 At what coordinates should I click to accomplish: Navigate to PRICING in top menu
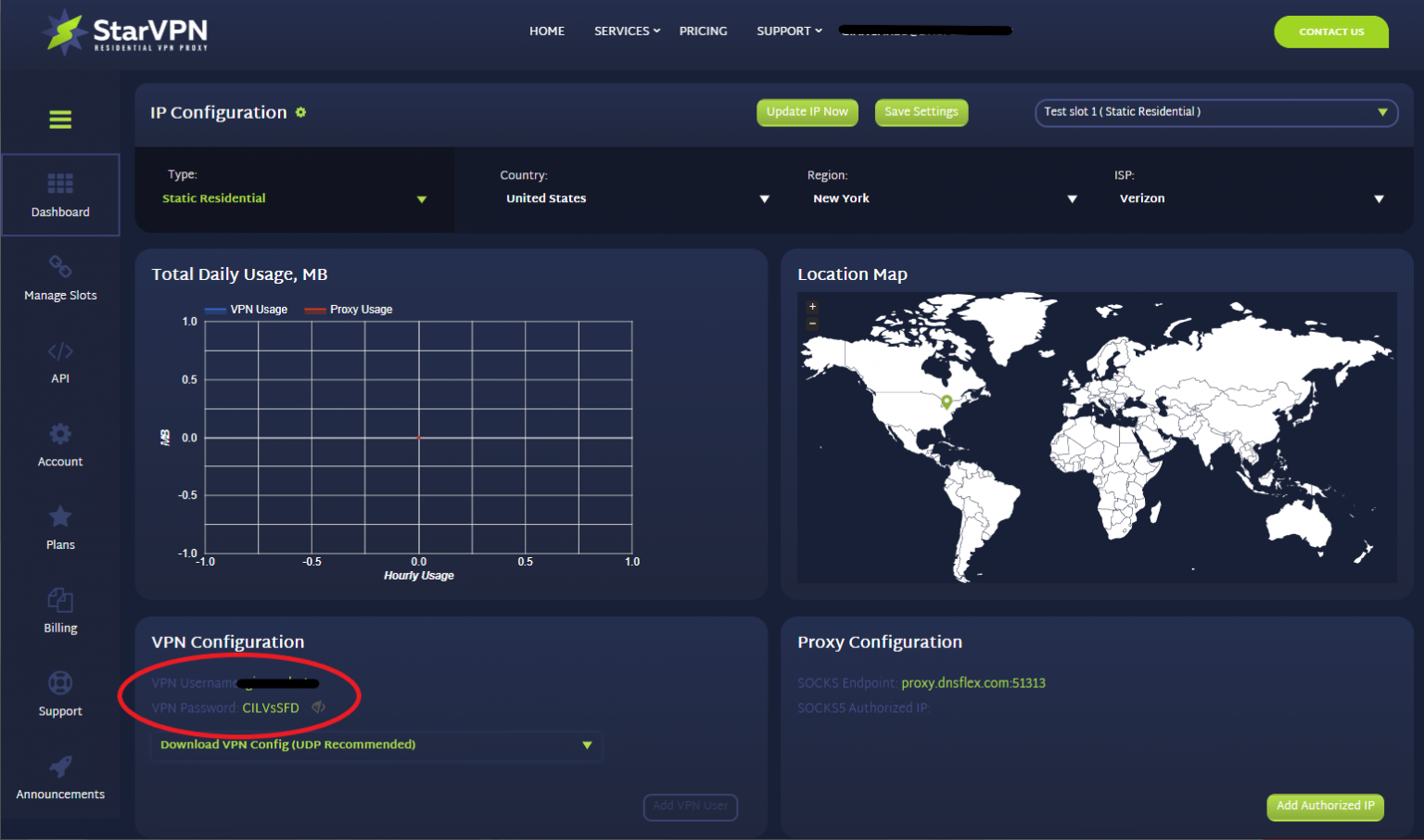[x=703, y=31]
